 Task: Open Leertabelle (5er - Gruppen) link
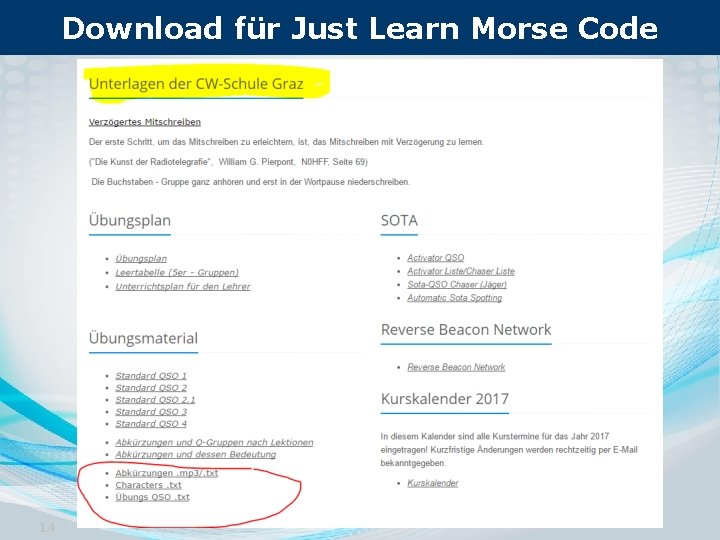(177, 272)
